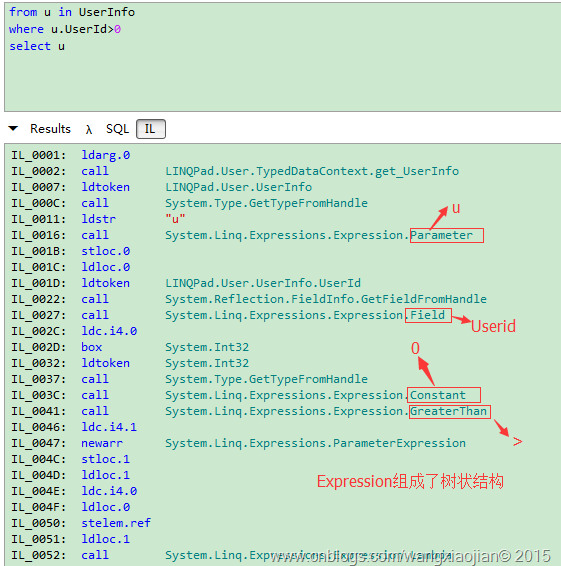561x566 pixels.
Task: Click 'System.Reflection.FieldInfo.GetFieldFromHandle' text
Action: [x=326, y=299]
